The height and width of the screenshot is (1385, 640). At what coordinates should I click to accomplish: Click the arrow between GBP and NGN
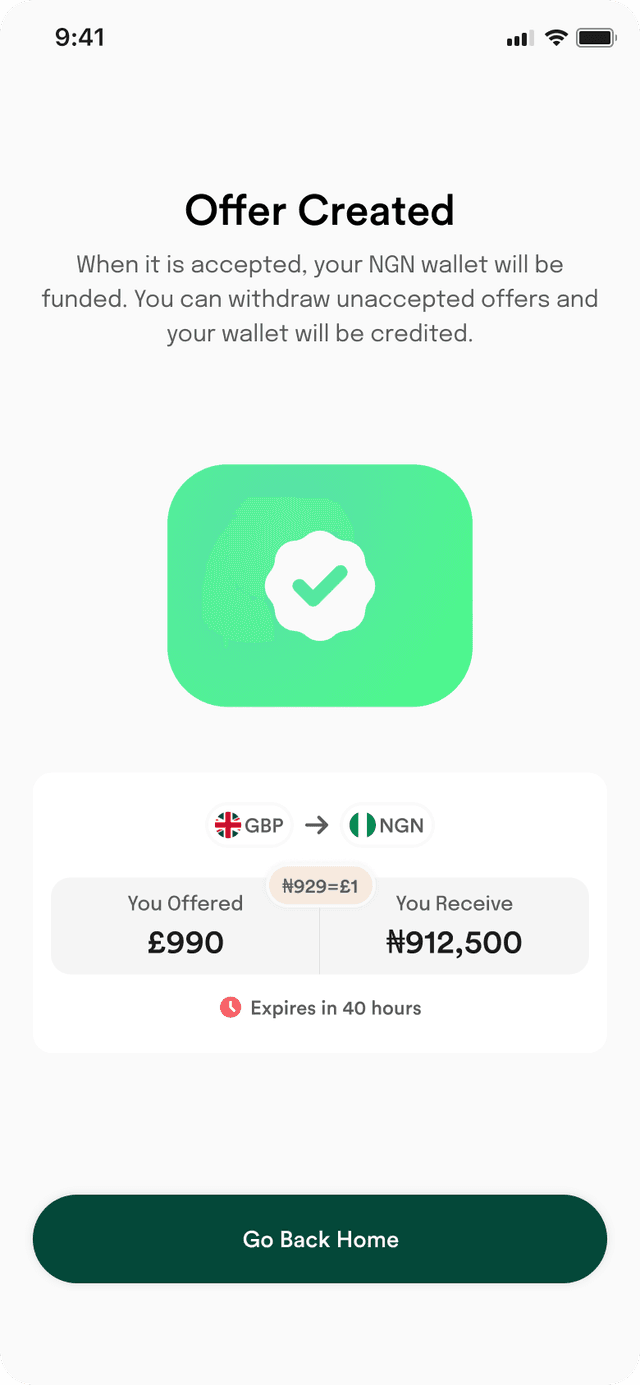point(317,825)
